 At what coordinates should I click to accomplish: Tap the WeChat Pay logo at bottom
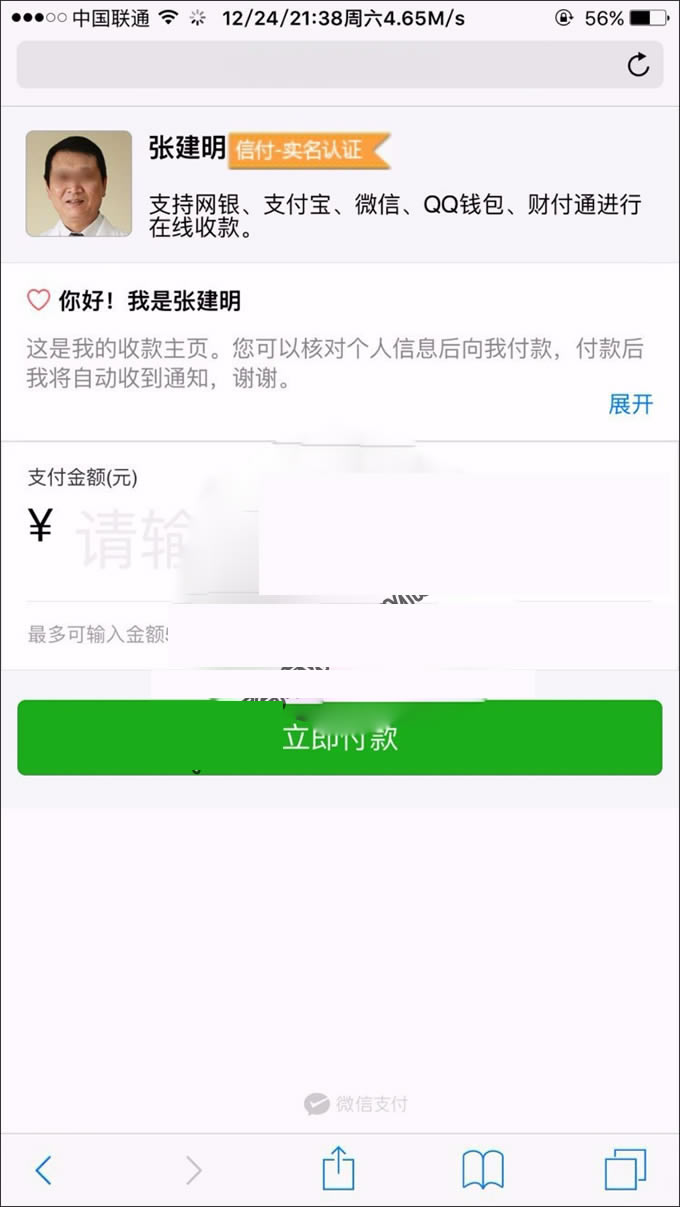(x=356, y=1104)
